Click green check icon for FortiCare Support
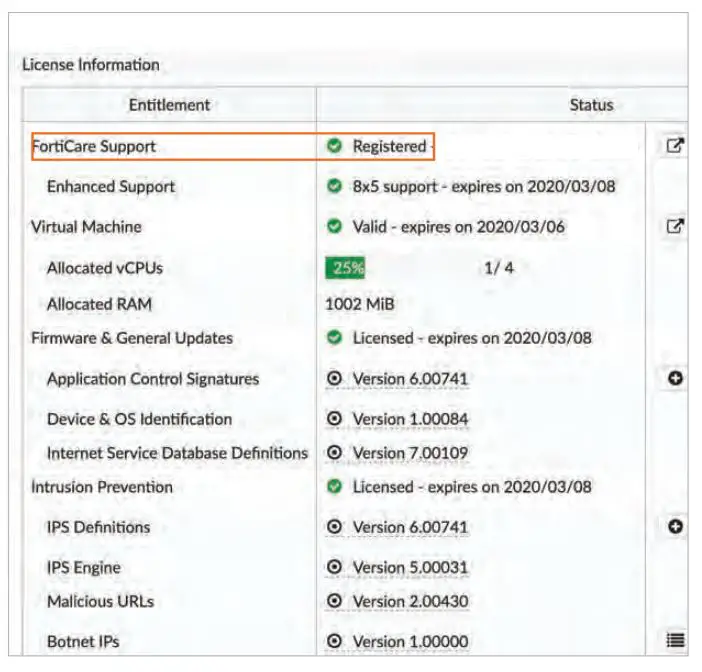The width and height of the screenshot is (702, 672). click(x=335, y=146)
